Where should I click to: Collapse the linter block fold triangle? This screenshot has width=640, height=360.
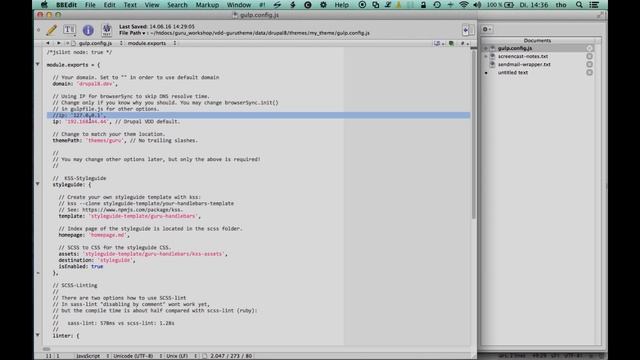[38, 335]
